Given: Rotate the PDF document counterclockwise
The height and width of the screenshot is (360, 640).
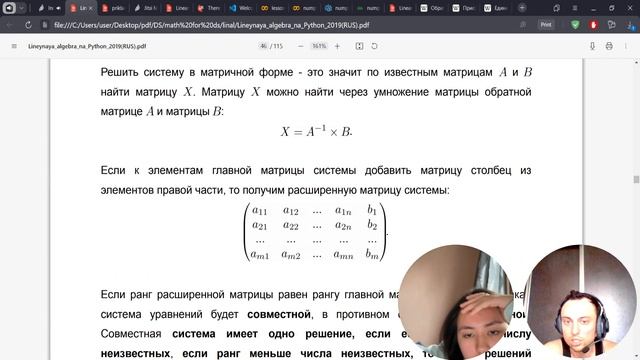Looking at the screenshot, I should click(x=374, y=46).
